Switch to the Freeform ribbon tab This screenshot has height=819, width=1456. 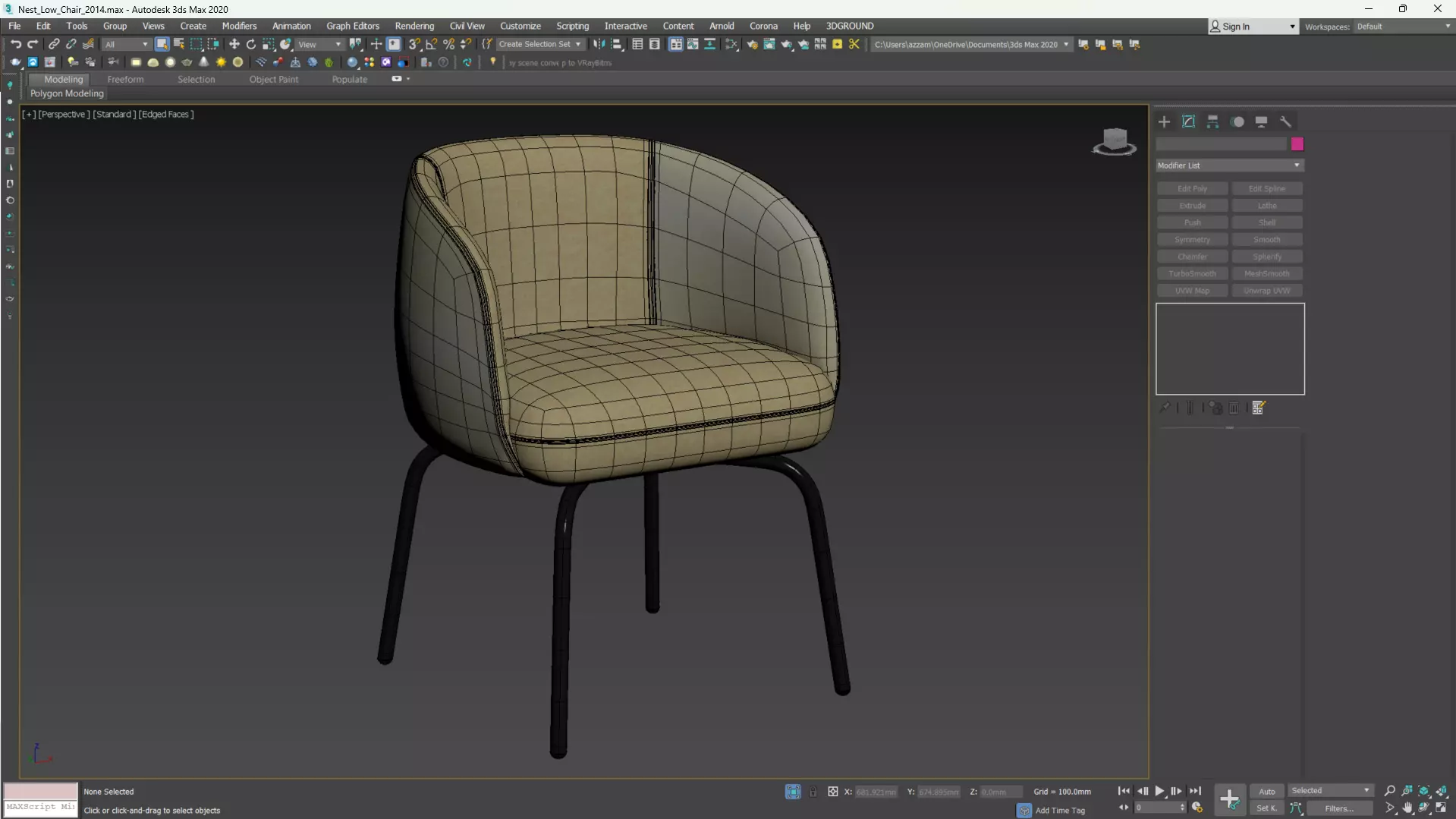point(125,79)
